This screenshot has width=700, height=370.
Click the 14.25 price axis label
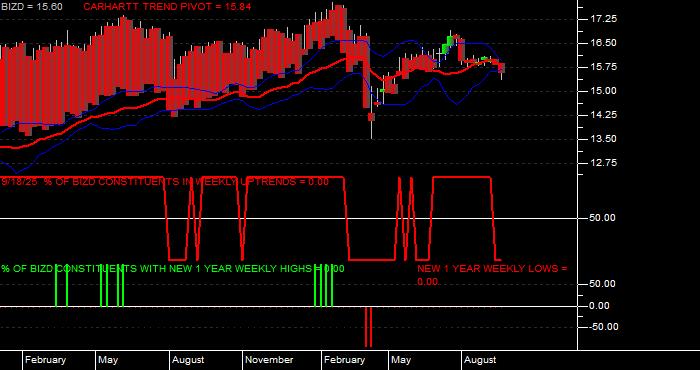[603, 115]
